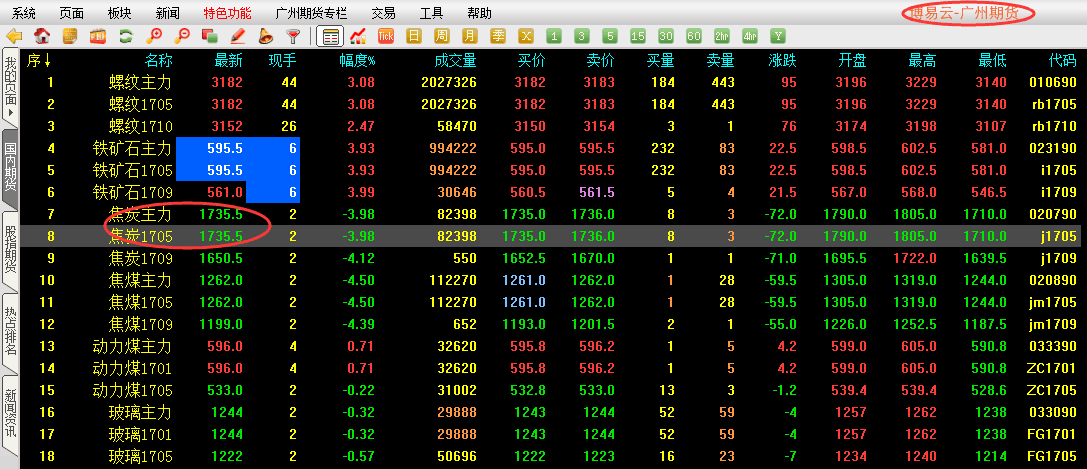Go to home page via house icon

(43, 36)
